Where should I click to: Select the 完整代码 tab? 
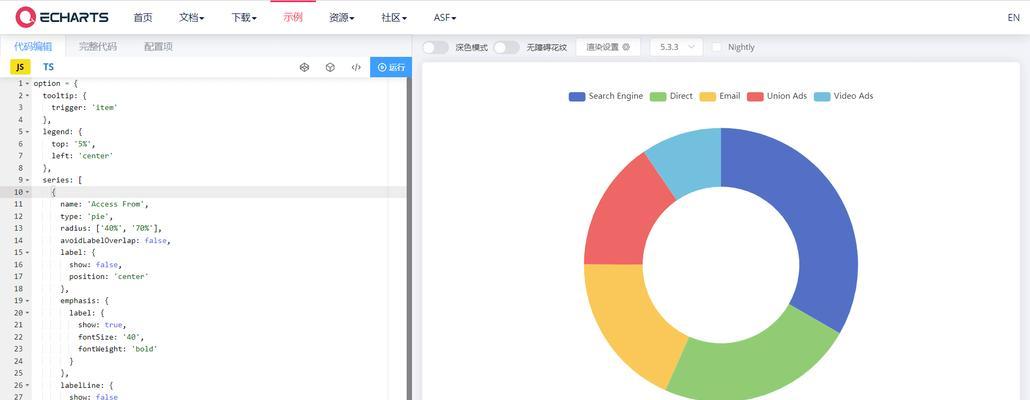tap(98, 47)
